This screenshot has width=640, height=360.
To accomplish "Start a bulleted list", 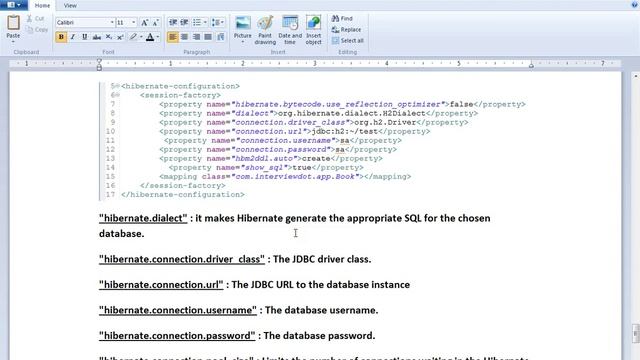I will click(x=197, y=22).
